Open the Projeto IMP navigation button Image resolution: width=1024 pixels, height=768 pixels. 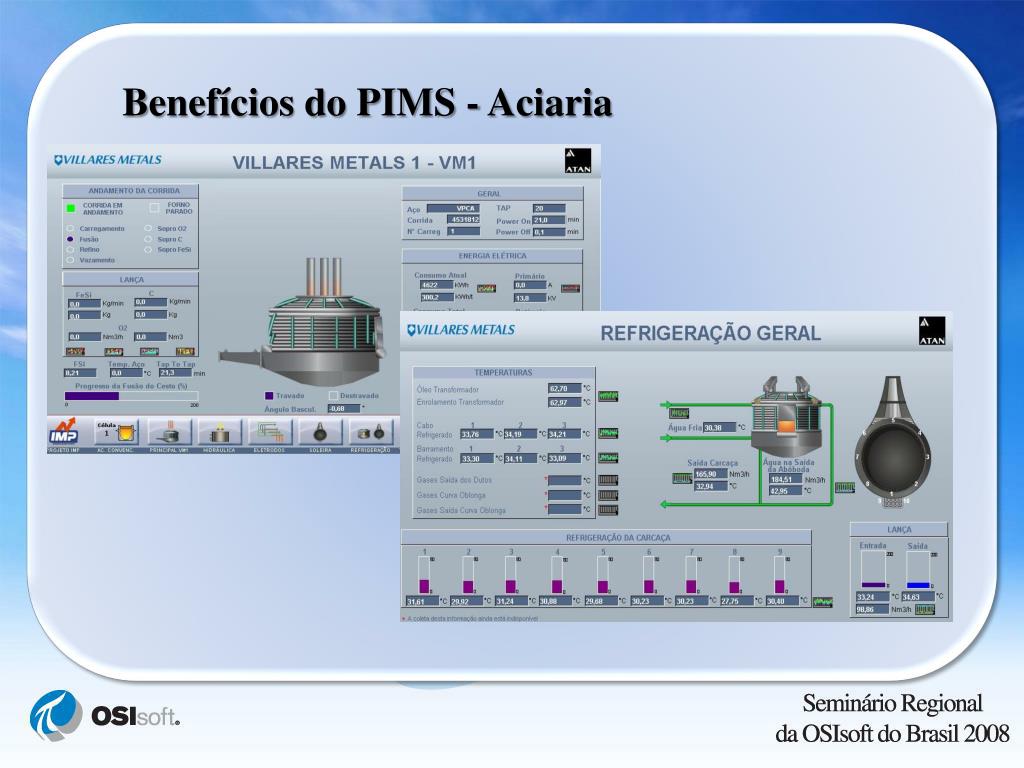(x=63, y=432)
